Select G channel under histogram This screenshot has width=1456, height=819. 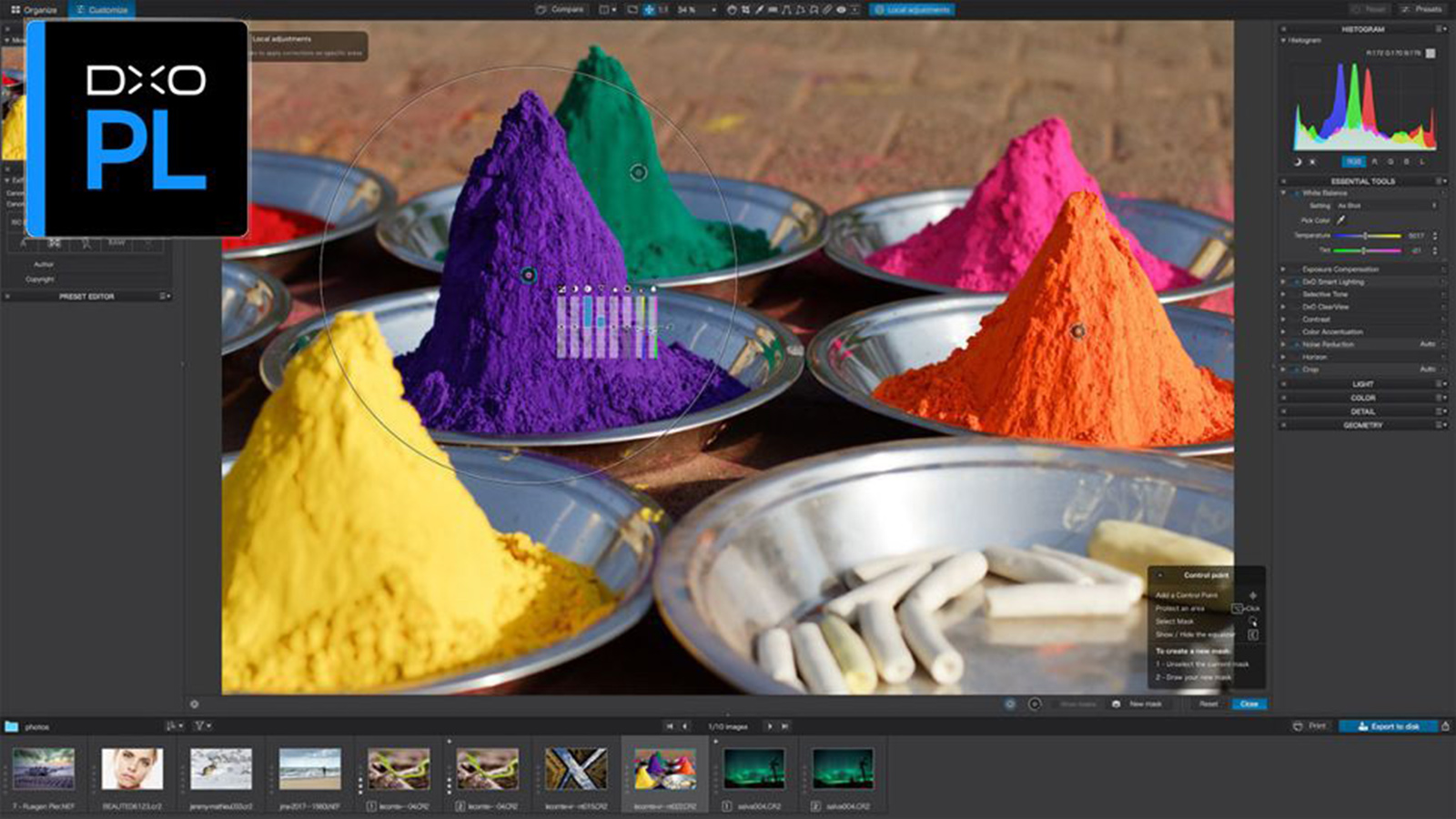(1390, 162)
